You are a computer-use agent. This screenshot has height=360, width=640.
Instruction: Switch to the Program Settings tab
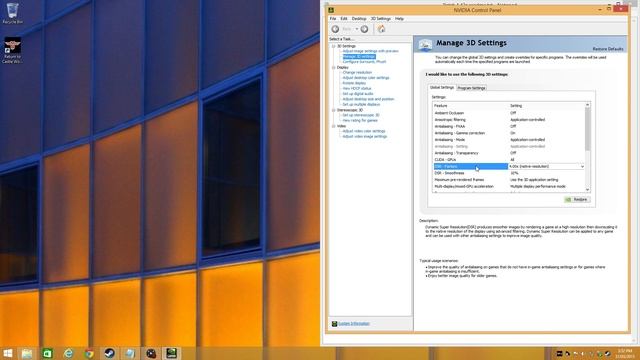[471, 88]
